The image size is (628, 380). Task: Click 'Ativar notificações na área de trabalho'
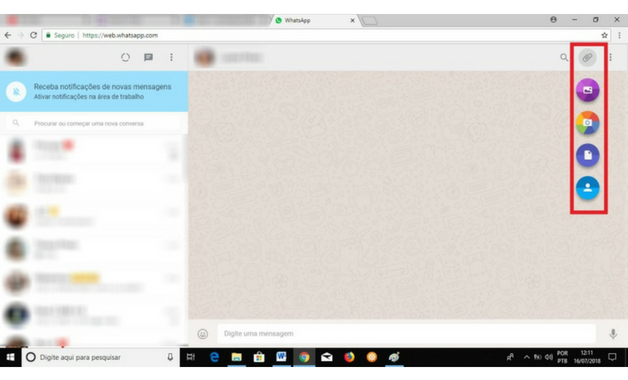point(89,97)
